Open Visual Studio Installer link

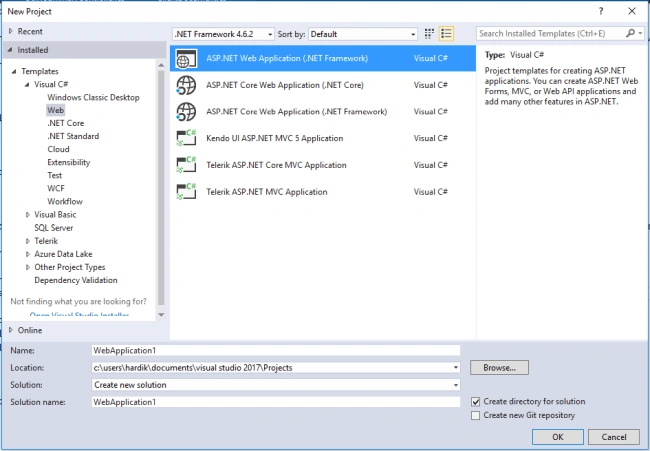pyautogui.click(x=80, y=315)
